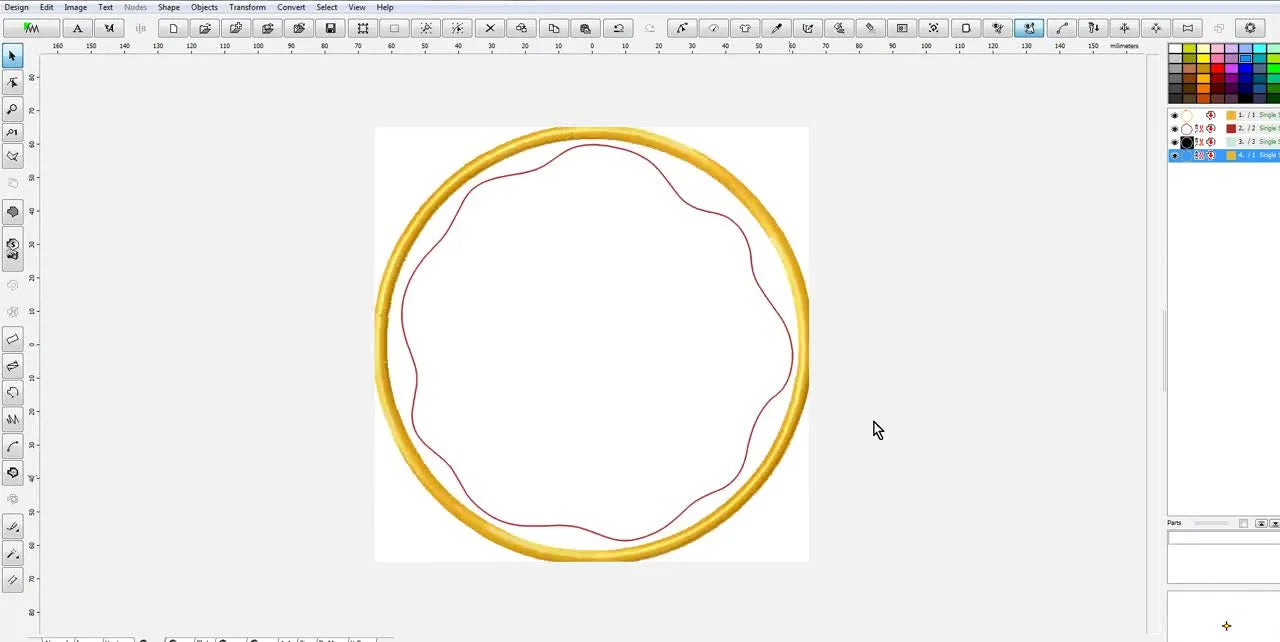Screen dimensions: 1280x642
Task: Create a new blank design
Action: click(x=173, y=28)
